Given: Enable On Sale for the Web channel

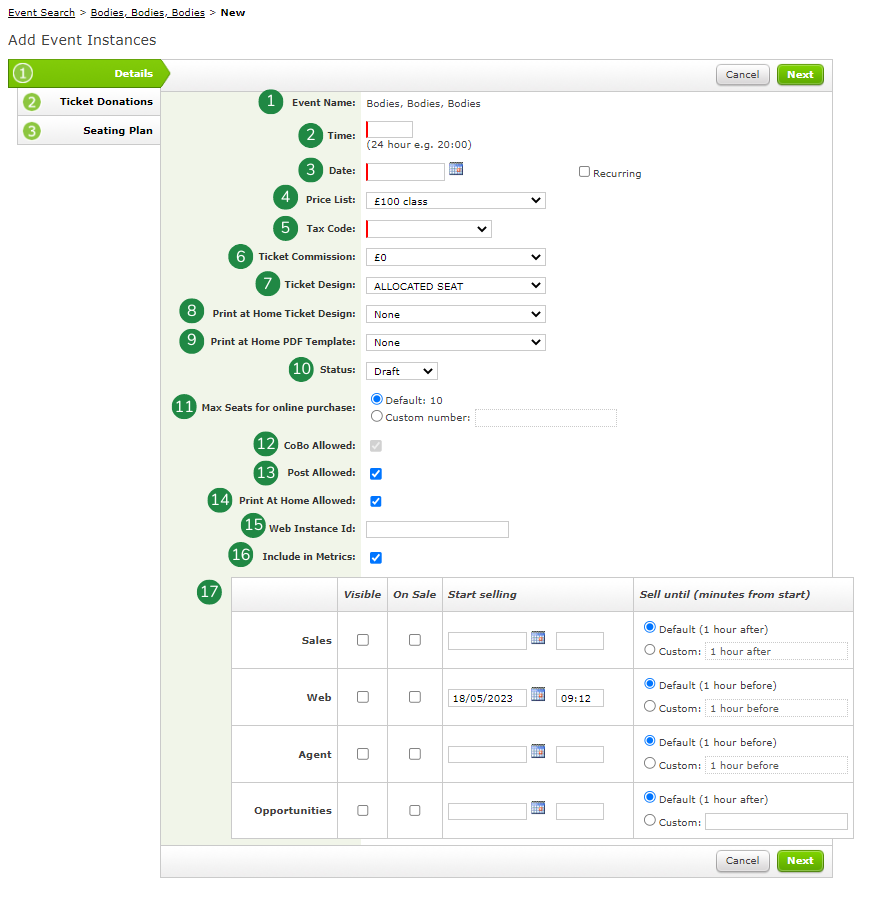Looking at the screenshot, I should (x=415, y=697).
